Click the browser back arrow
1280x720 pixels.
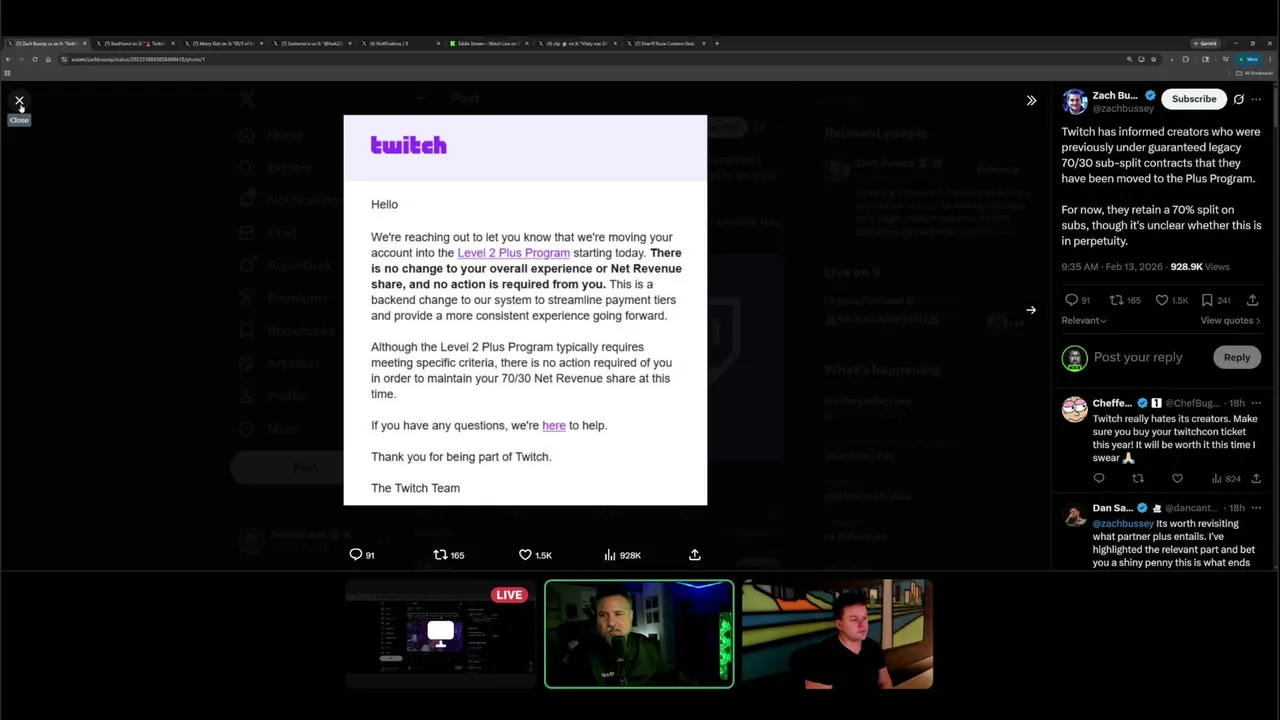(8, 59)
